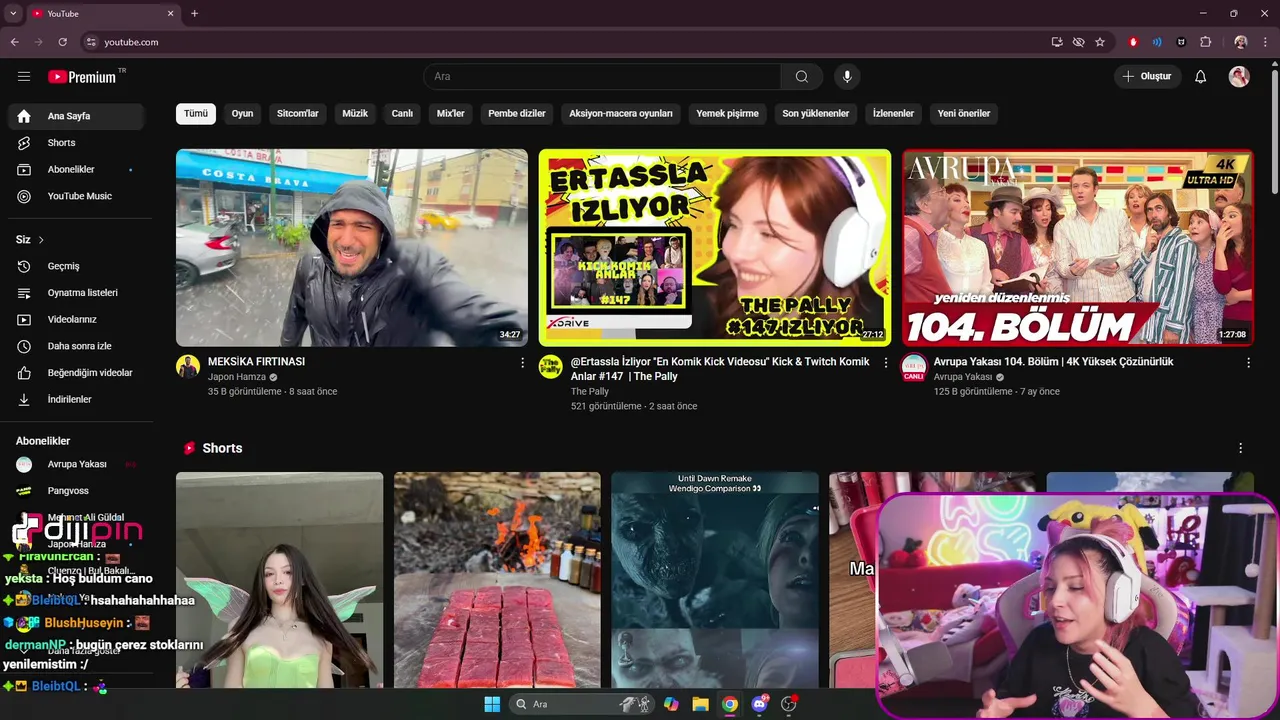
Task: Select the Sitcom'lar filter chip
Action: (298, 114)
